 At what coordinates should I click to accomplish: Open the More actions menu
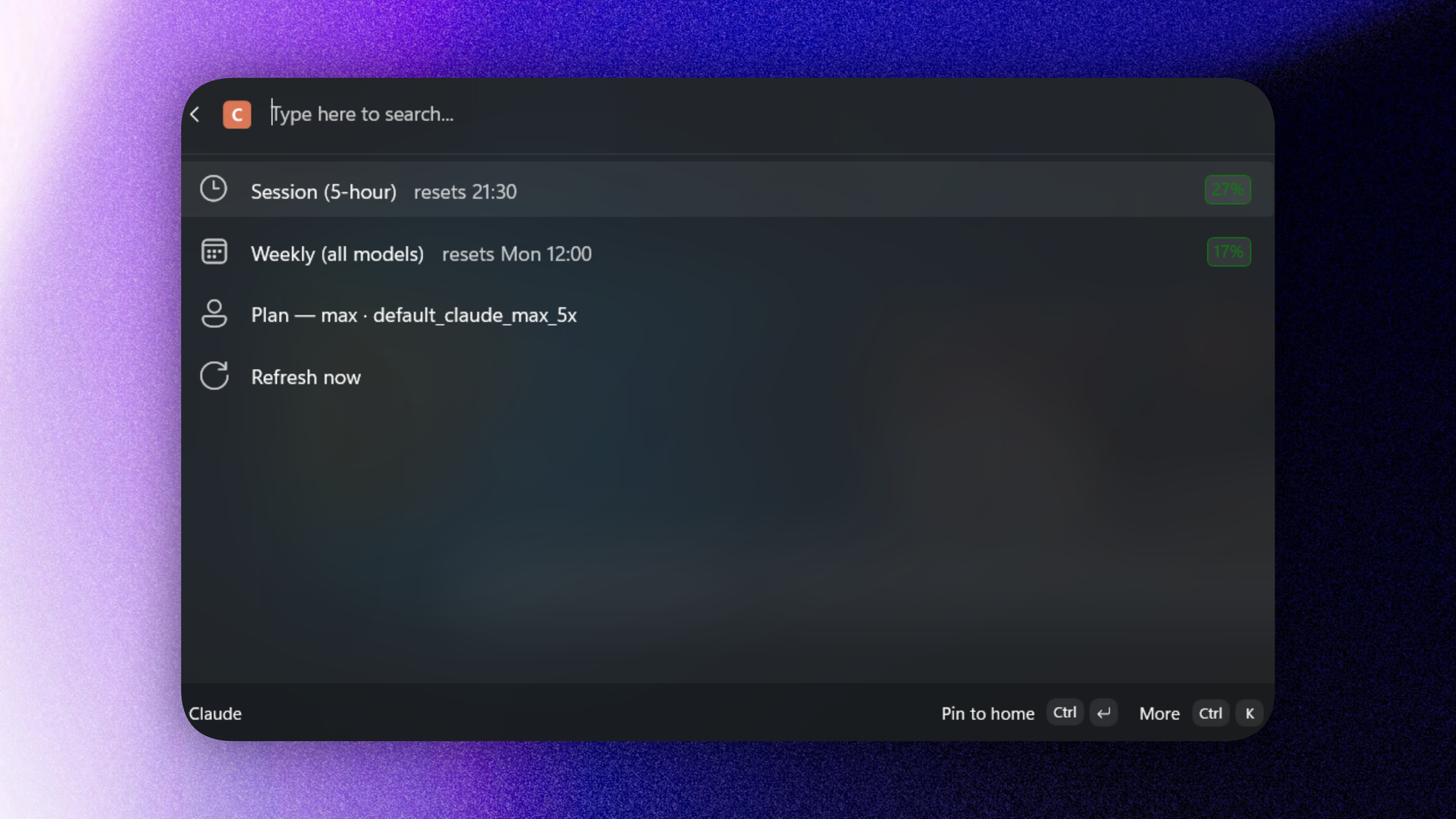[x=1160, y=713]
